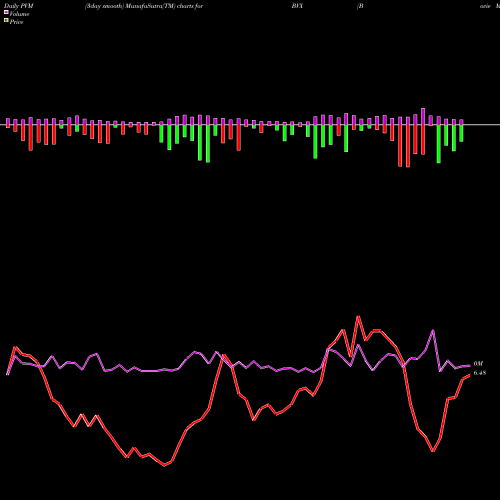Click the Volume legend color swatch
500x500 pixels.
[6, 12]
